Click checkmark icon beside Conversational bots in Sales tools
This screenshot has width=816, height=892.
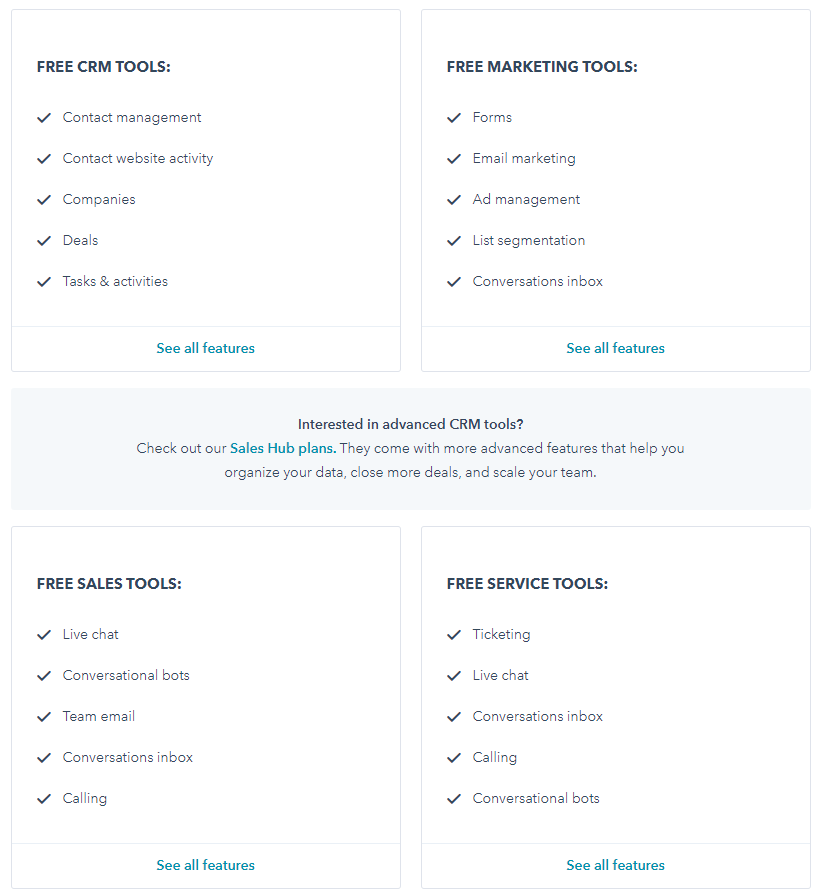point(44,676)
